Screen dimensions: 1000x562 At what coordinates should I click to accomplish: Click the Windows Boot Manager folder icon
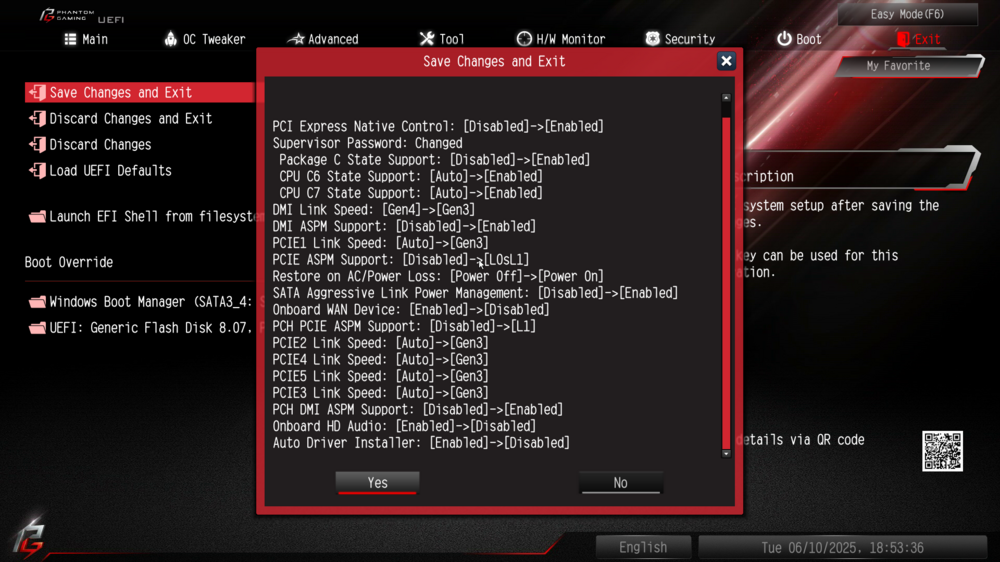click(38, 302)
